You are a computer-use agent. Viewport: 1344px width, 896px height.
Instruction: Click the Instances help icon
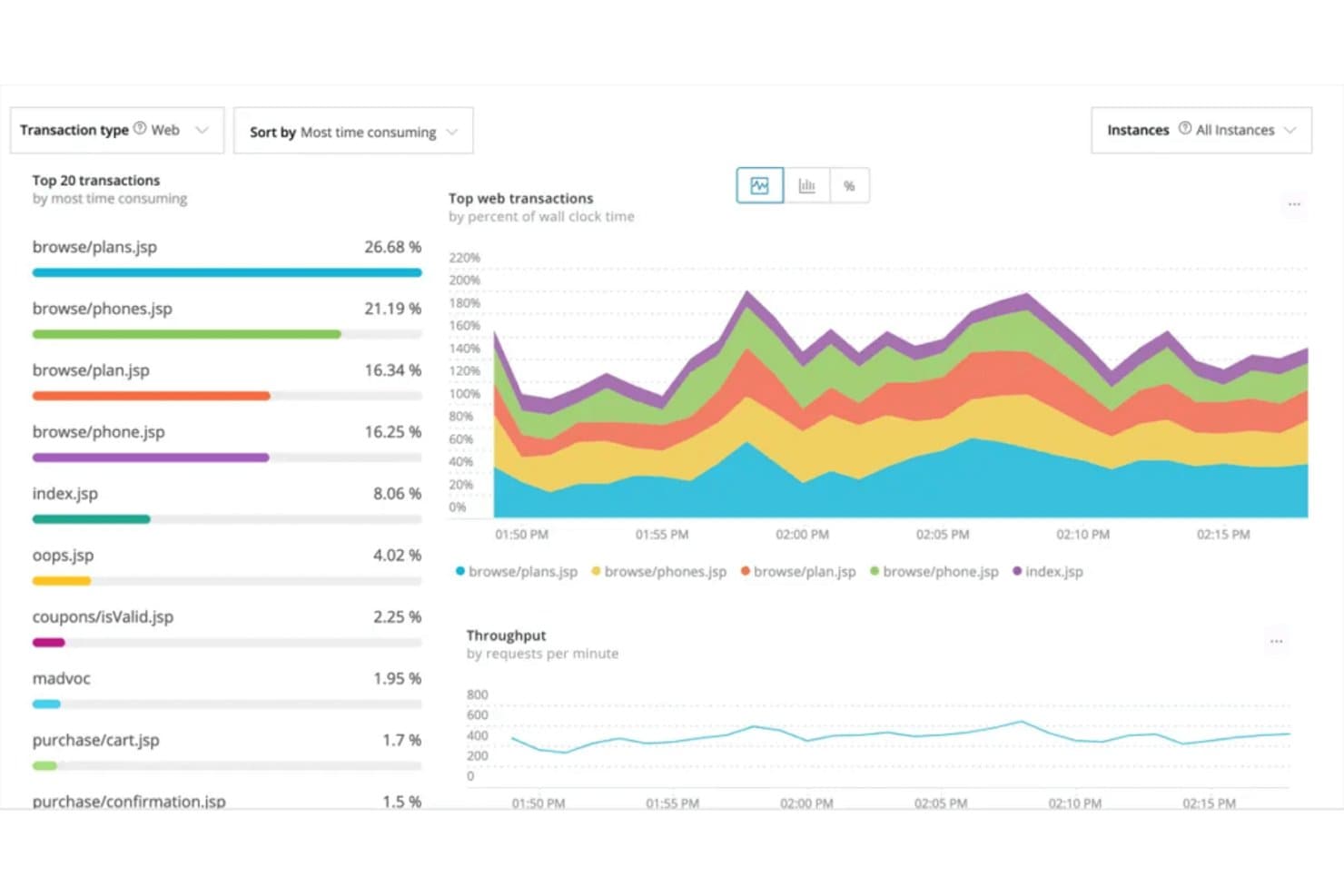pyautogui.click(x=1184, y=129)
